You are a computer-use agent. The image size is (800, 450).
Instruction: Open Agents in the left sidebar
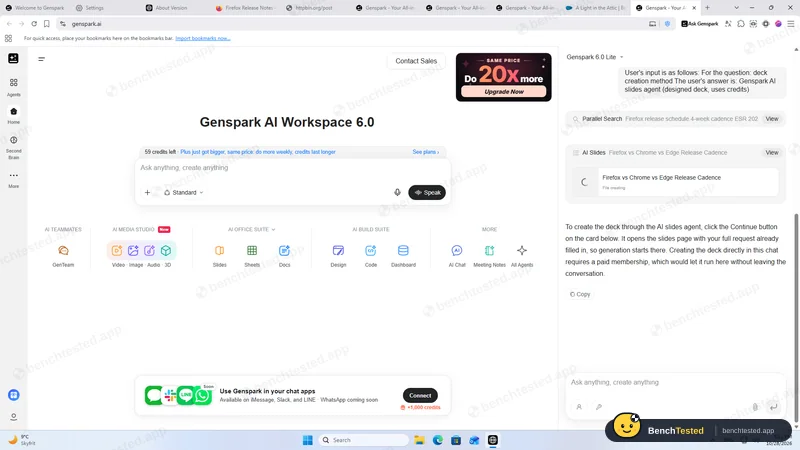click(14, 87)
